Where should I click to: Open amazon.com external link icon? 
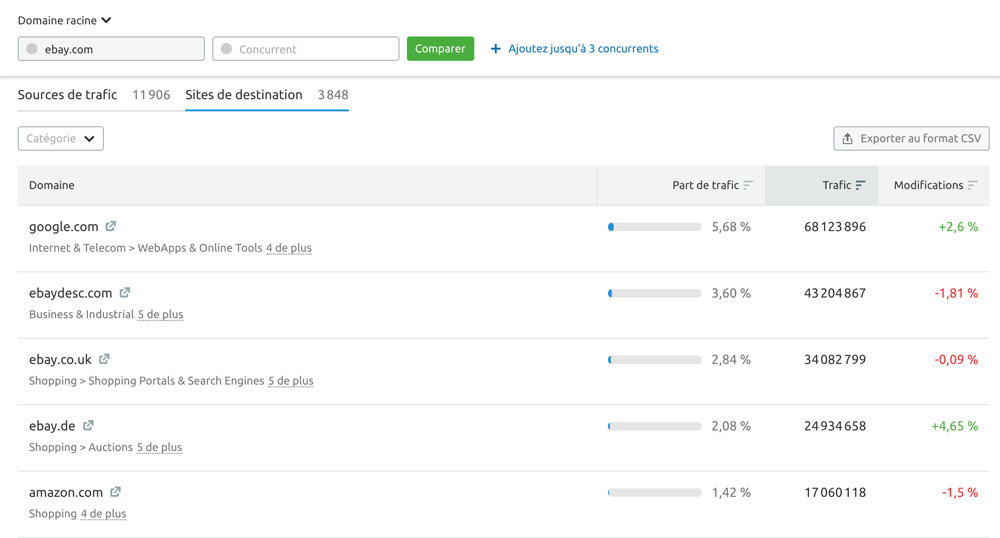point(115,492)
